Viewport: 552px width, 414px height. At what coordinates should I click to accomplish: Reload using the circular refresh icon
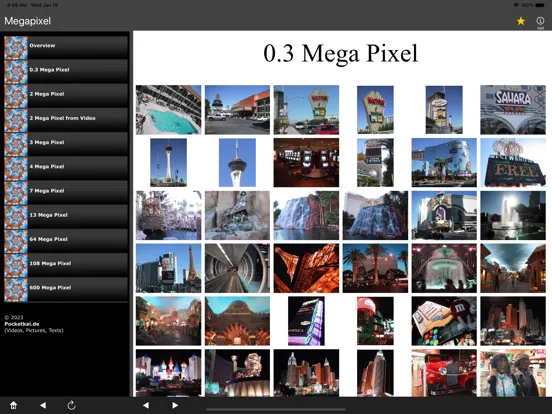click(71, 405)
